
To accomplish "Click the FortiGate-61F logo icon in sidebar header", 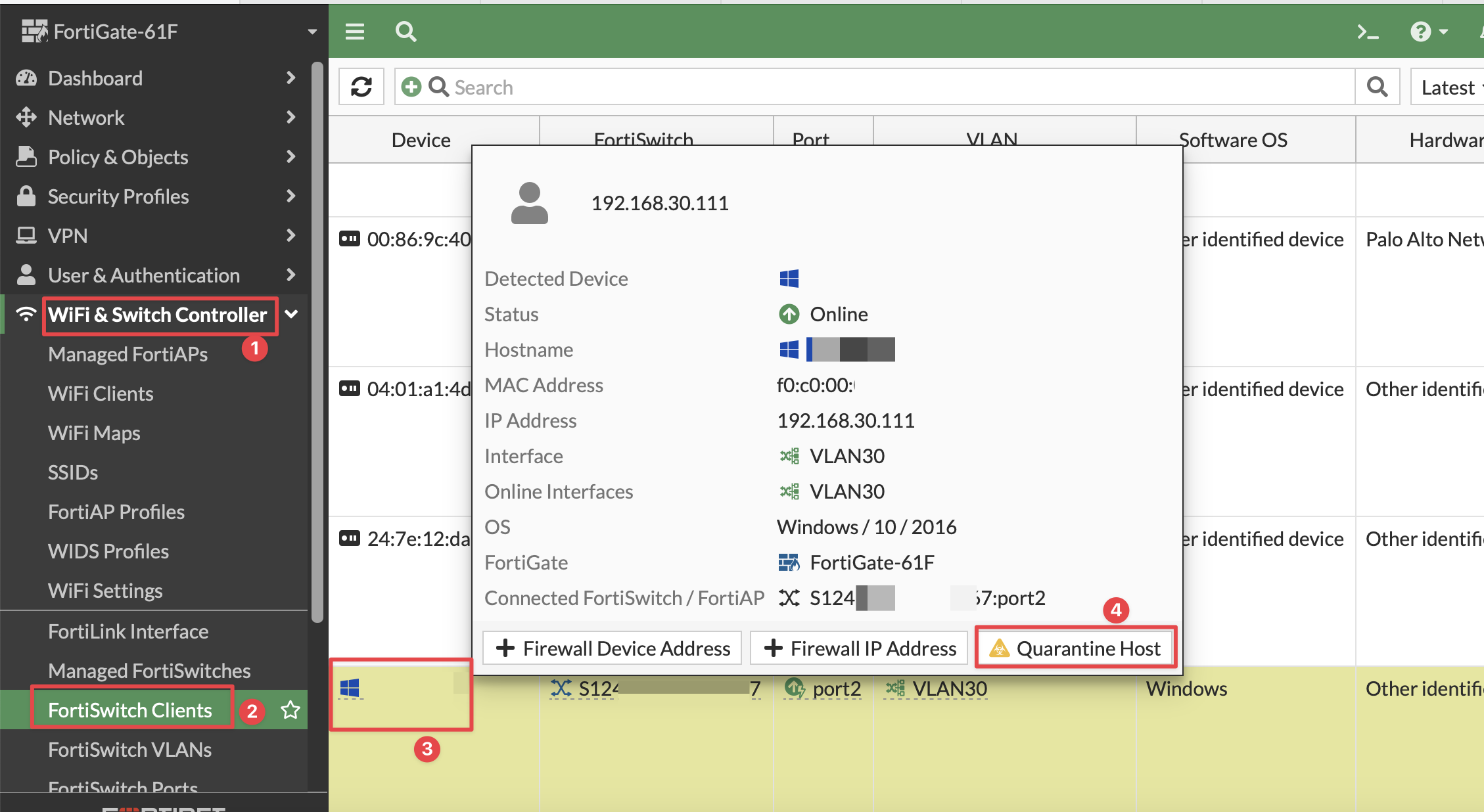I will [35, 31].
